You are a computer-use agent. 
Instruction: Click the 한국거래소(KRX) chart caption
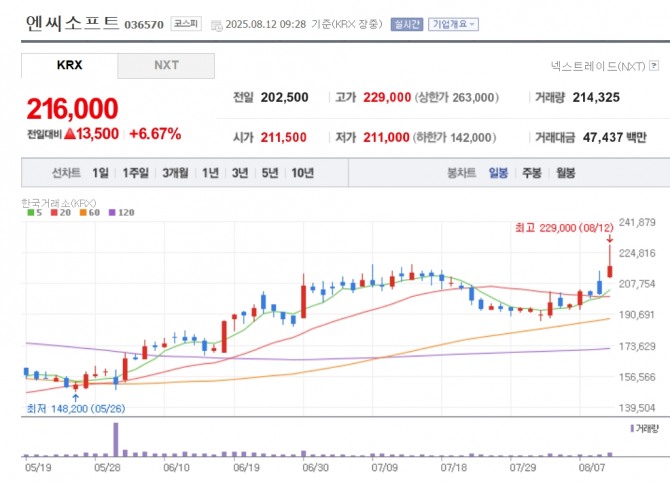coord(59,203)
